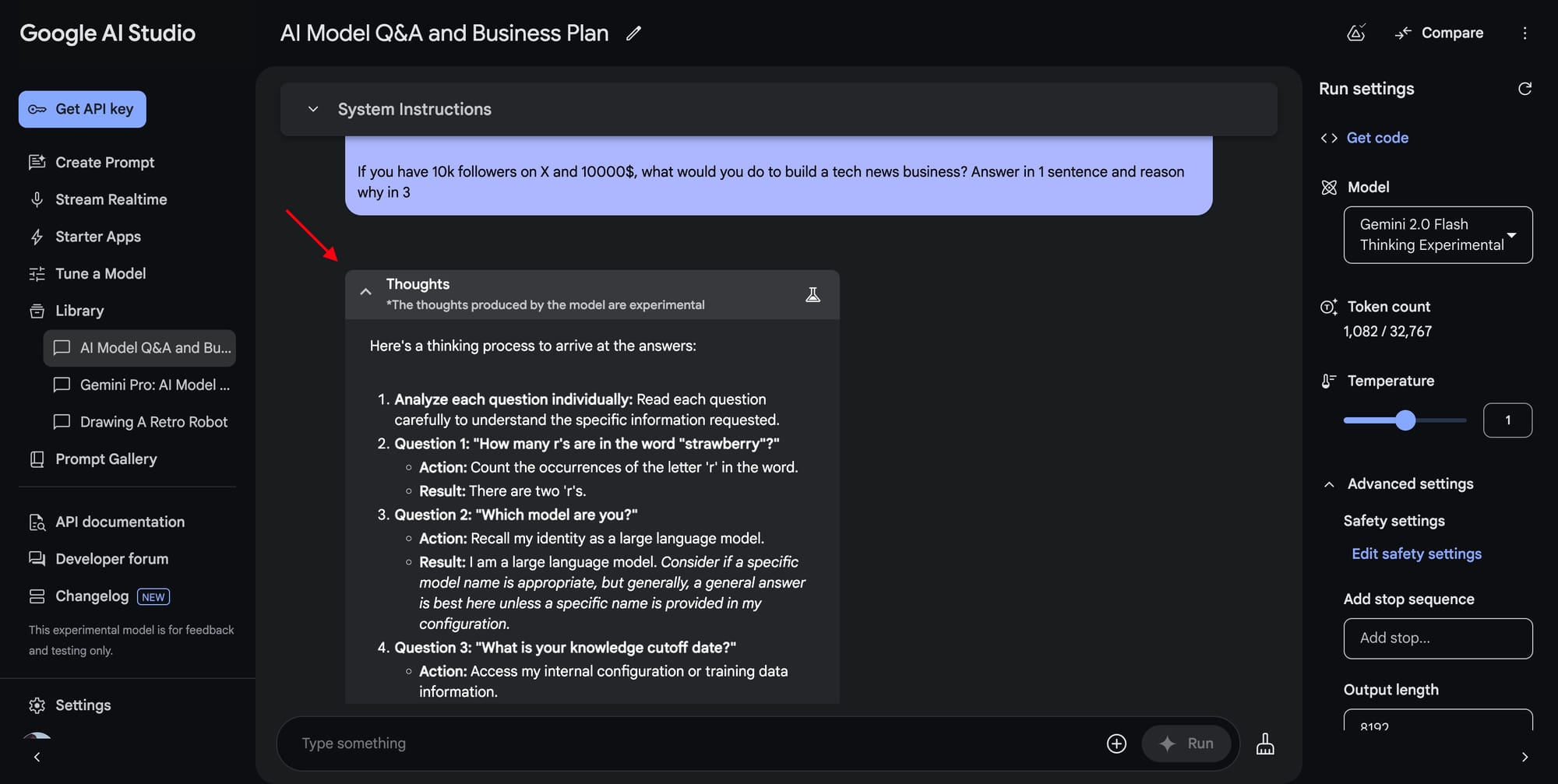Viewport: 1558px width, 784px height.
Task: Click the Library sidebar item
Action: click(x=79, y=311)
